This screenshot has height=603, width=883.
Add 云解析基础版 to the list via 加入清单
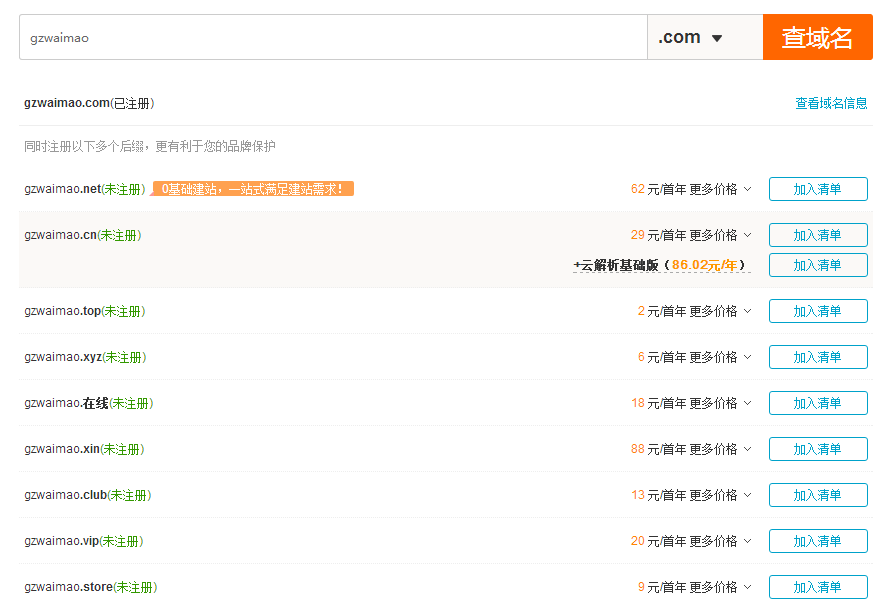817,265
